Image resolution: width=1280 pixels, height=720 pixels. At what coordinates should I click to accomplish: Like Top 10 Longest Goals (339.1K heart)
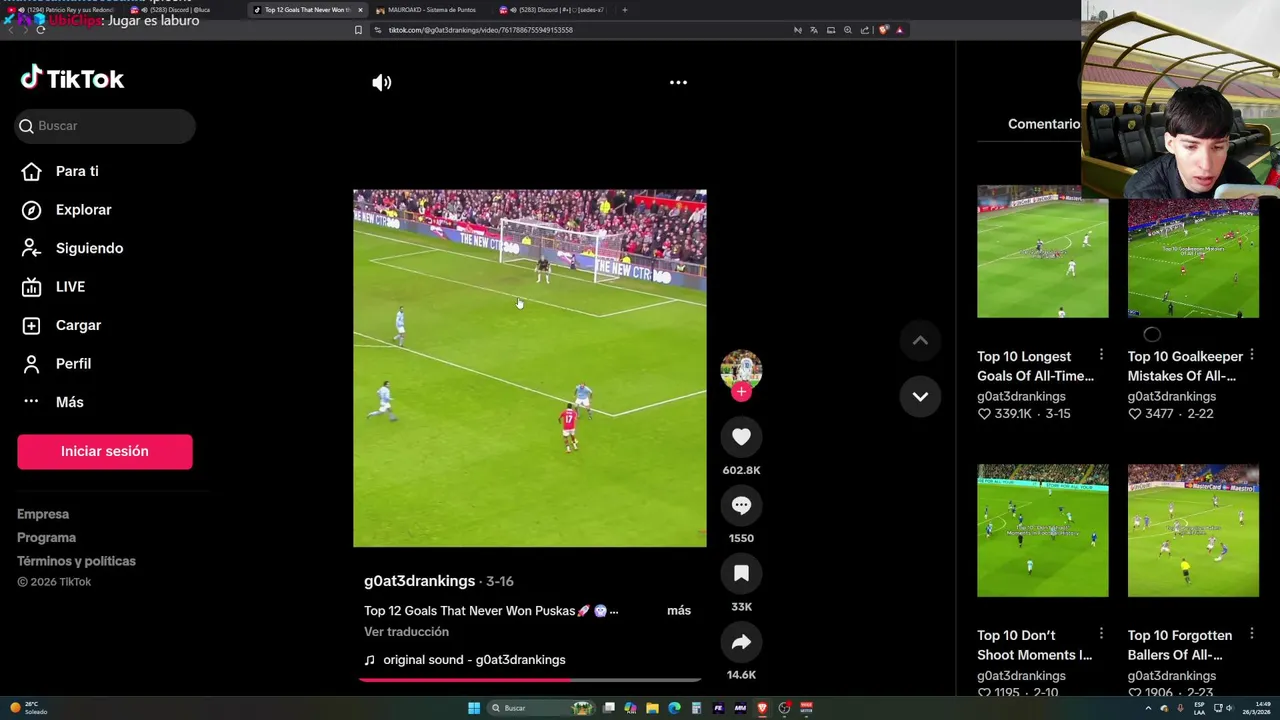984,414
